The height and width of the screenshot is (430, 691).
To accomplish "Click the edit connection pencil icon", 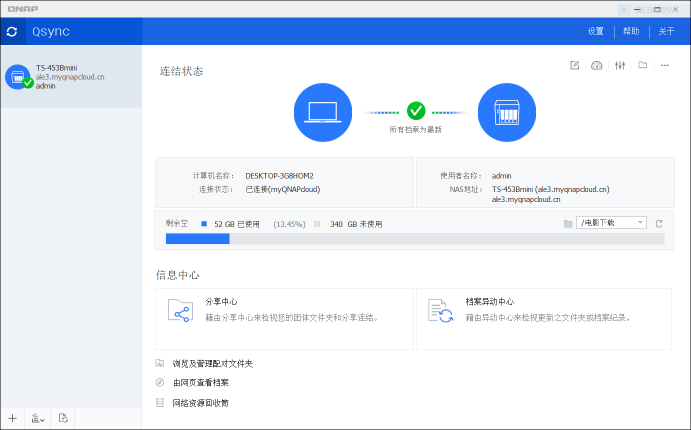I will click(574, 65).
